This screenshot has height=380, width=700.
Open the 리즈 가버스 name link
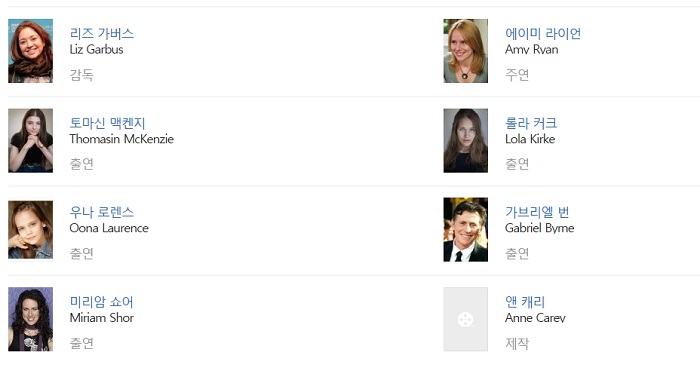coord(102,33)
